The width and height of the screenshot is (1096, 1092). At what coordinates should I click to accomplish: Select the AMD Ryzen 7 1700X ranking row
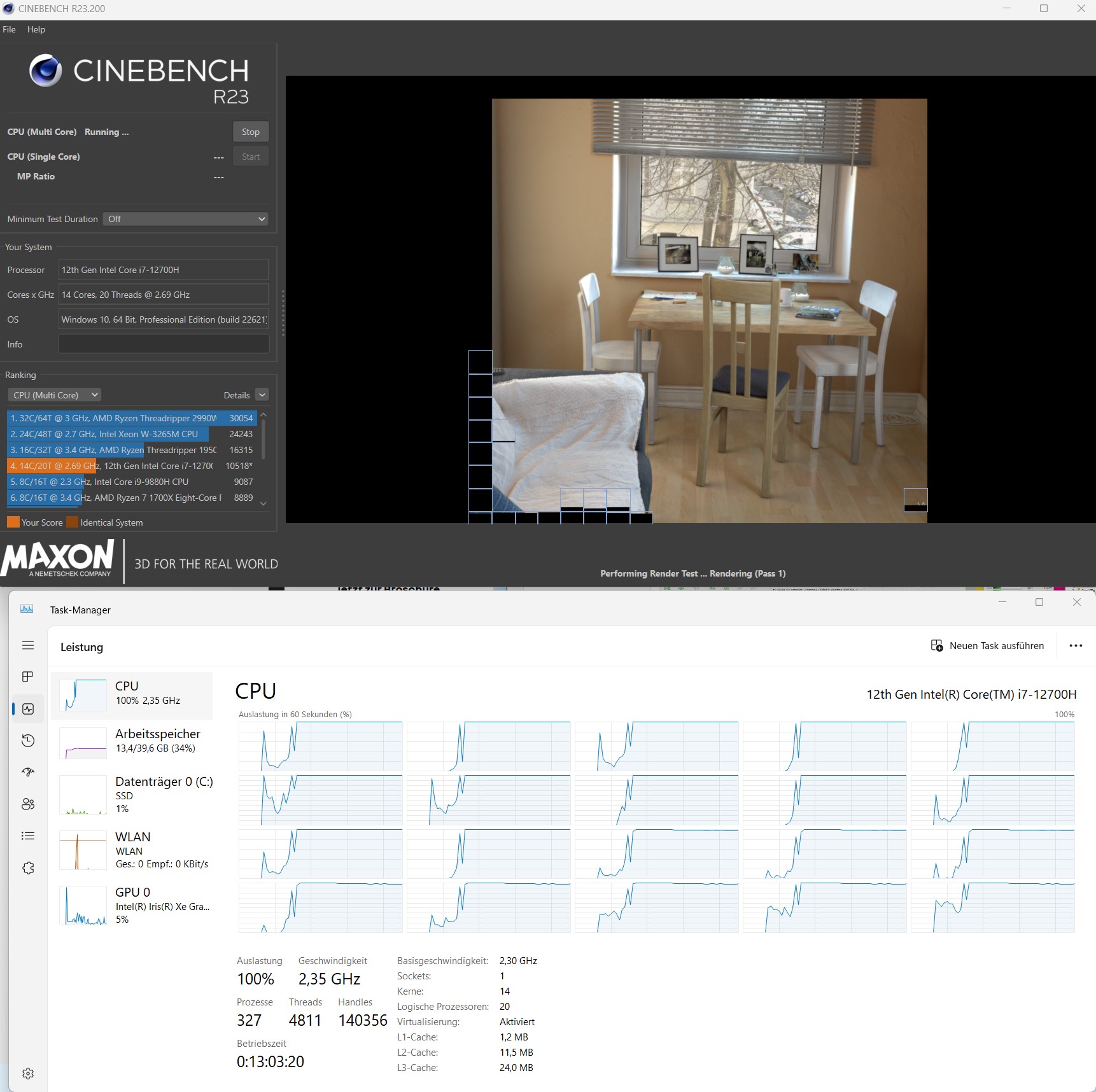[132, 498]
